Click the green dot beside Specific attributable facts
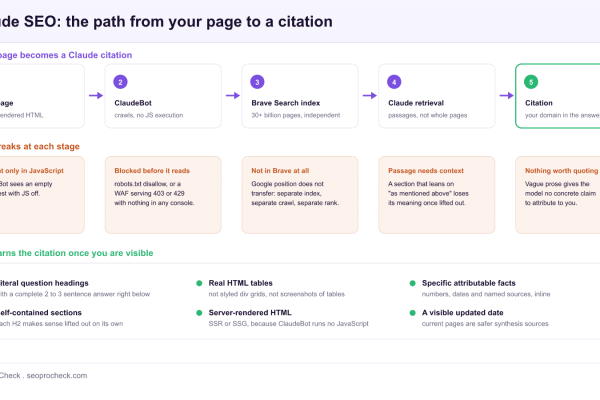 (x=412, y=283)
